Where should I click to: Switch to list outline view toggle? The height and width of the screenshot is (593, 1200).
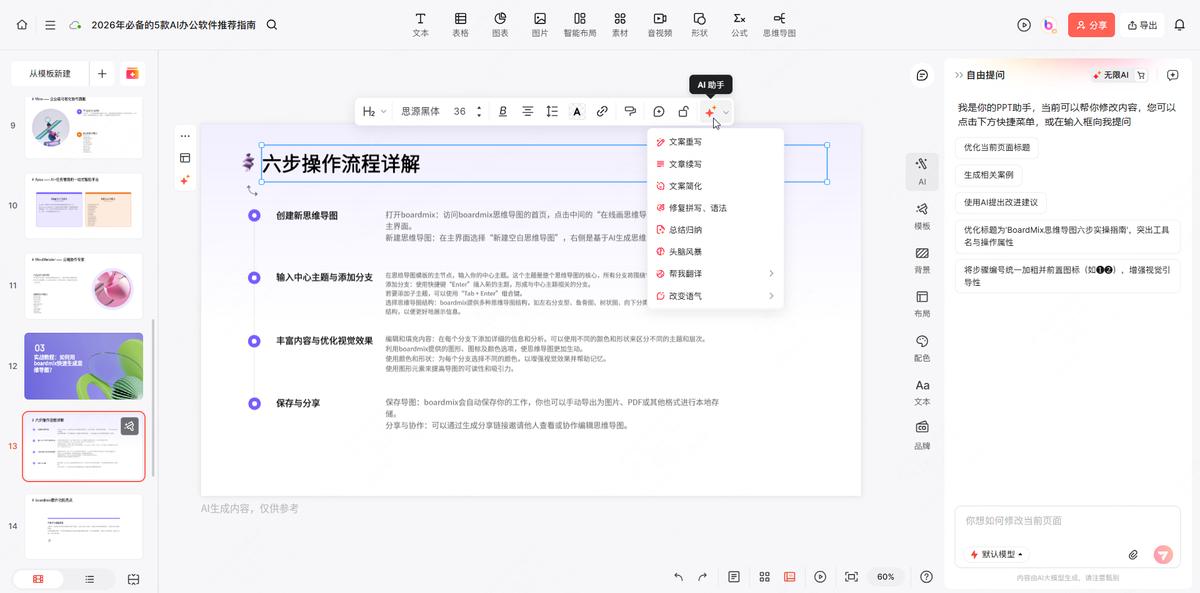tap(89, 579)
